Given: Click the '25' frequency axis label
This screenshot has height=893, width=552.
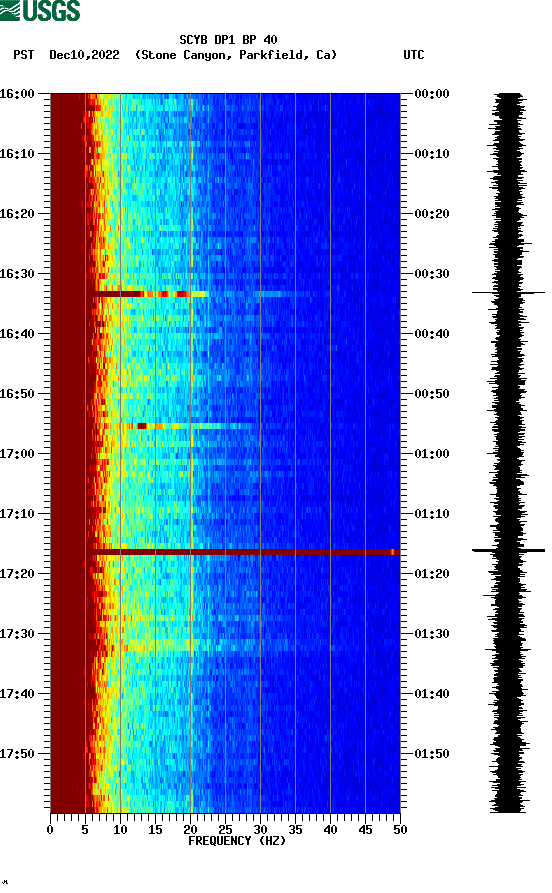Looking at the screenshot, I should pyautogui.click(x=225, y=830).
